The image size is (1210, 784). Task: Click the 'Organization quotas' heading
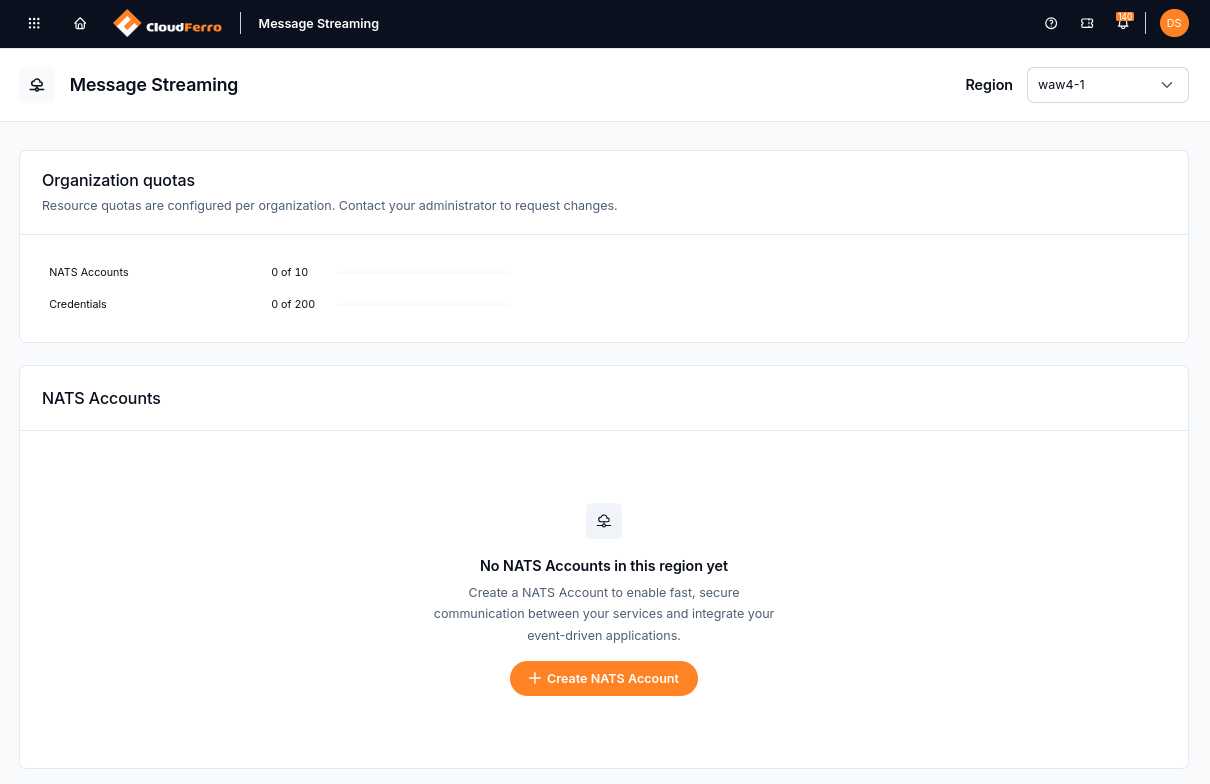(118, 181)
